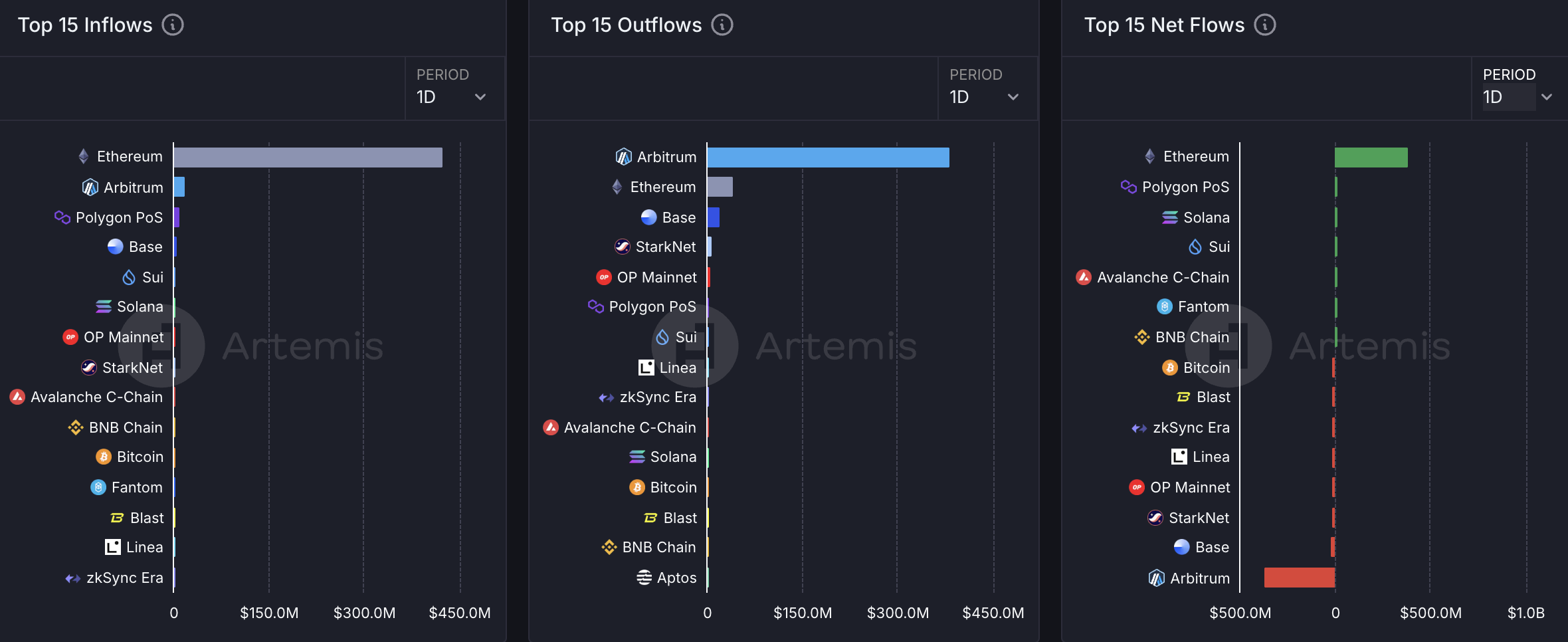1568x642 pixels.
Task: Click the red Arbitrum net flow bar
Action: point(1299,578)
